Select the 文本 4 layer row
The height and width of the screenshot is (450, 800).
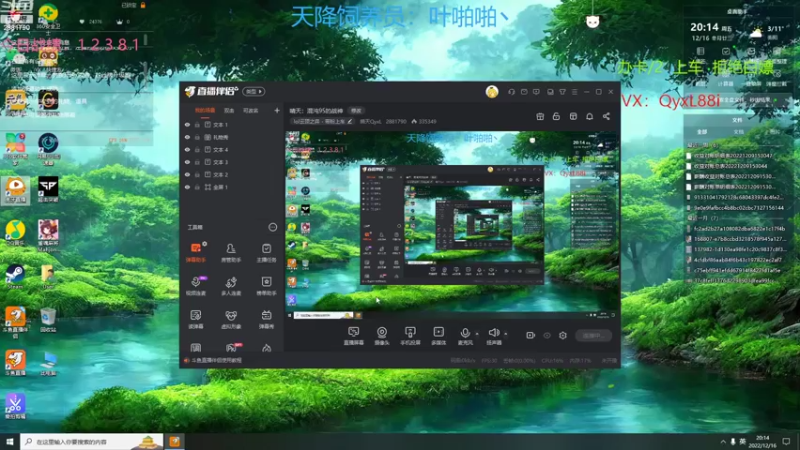[232, 149]
